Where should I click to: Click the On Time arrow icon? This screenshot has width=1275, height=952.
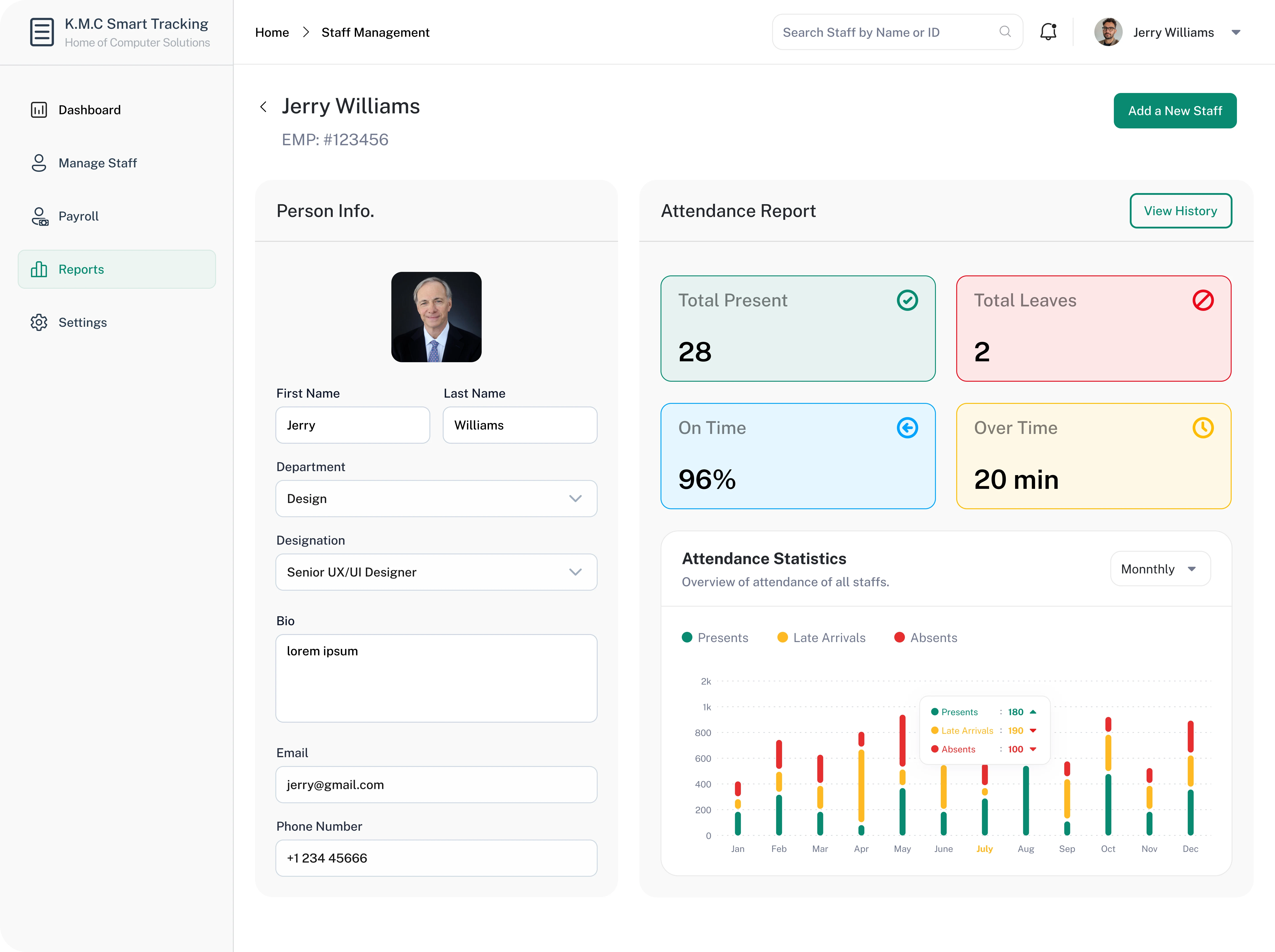(907, 428)
